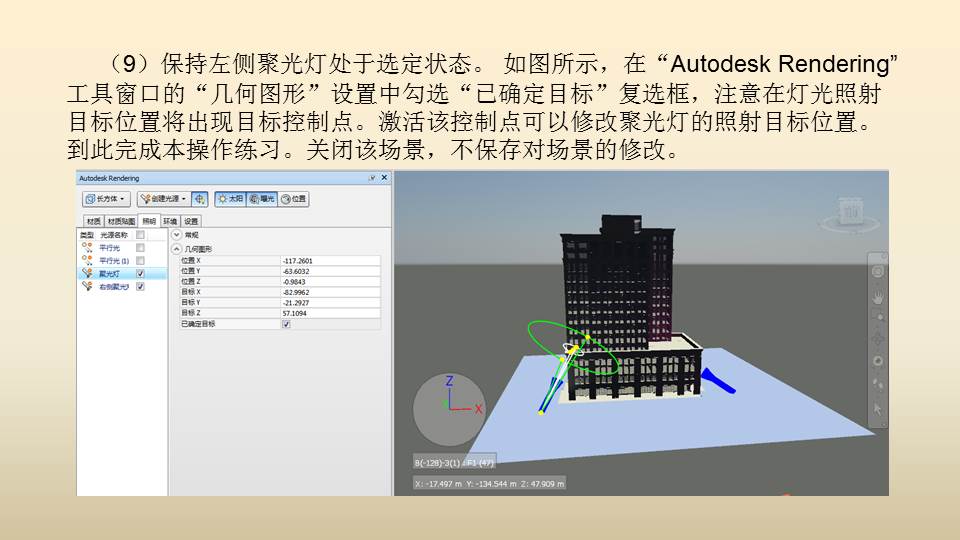Open the 创建光源 create light dropdown
The height and width of the screenshot is (540, 960).
pyautogui.click(x=163, y=199)
